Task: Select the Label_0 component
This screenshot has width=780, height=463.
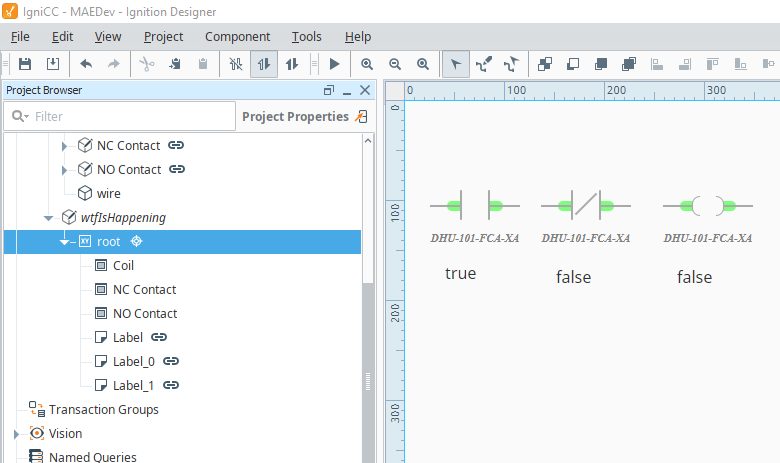Action: pos(133,361)
